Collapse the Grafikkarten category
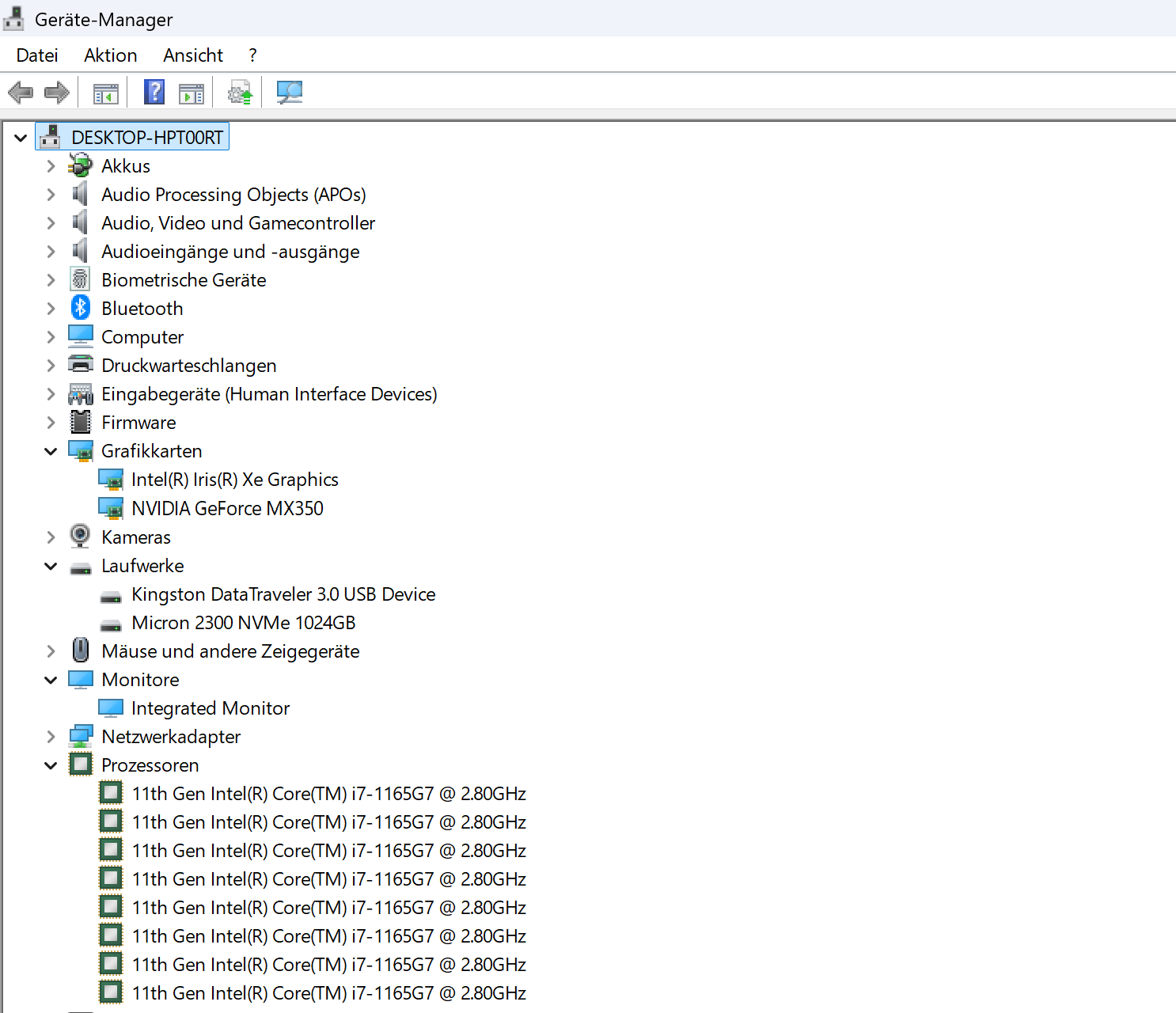The image size is (1176, 1013). click(x=51, y=451)
